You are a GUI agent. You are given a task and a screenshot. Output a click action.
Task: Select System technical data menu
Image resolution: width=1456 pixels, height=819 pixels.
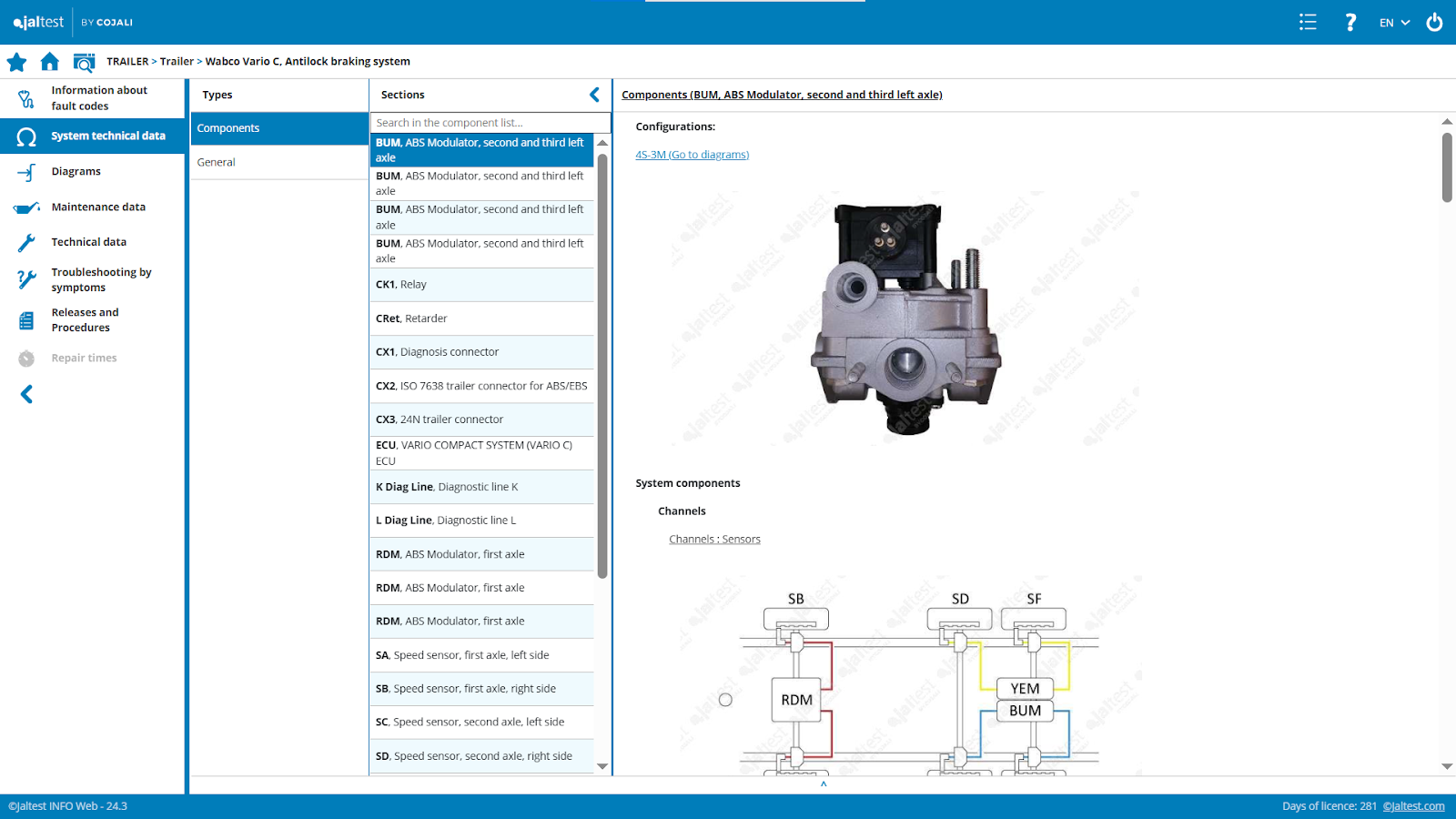pos(92,136)
